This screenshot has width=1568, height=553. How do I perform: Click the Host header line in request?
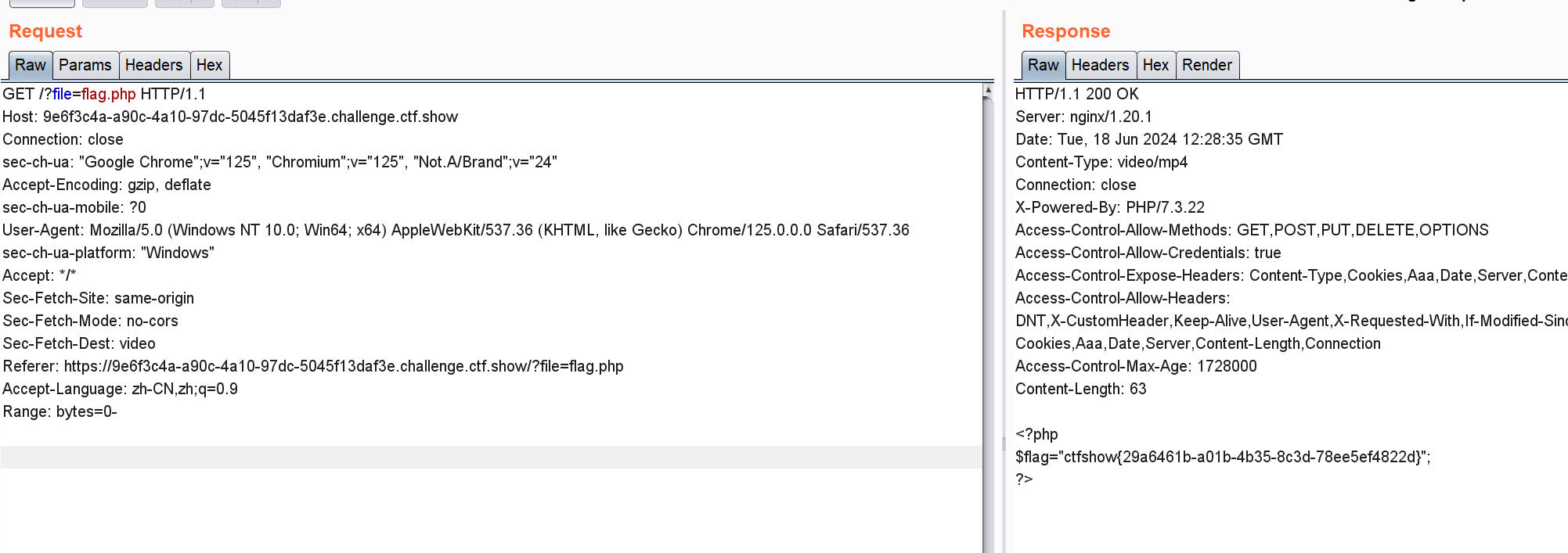(230, 117)
